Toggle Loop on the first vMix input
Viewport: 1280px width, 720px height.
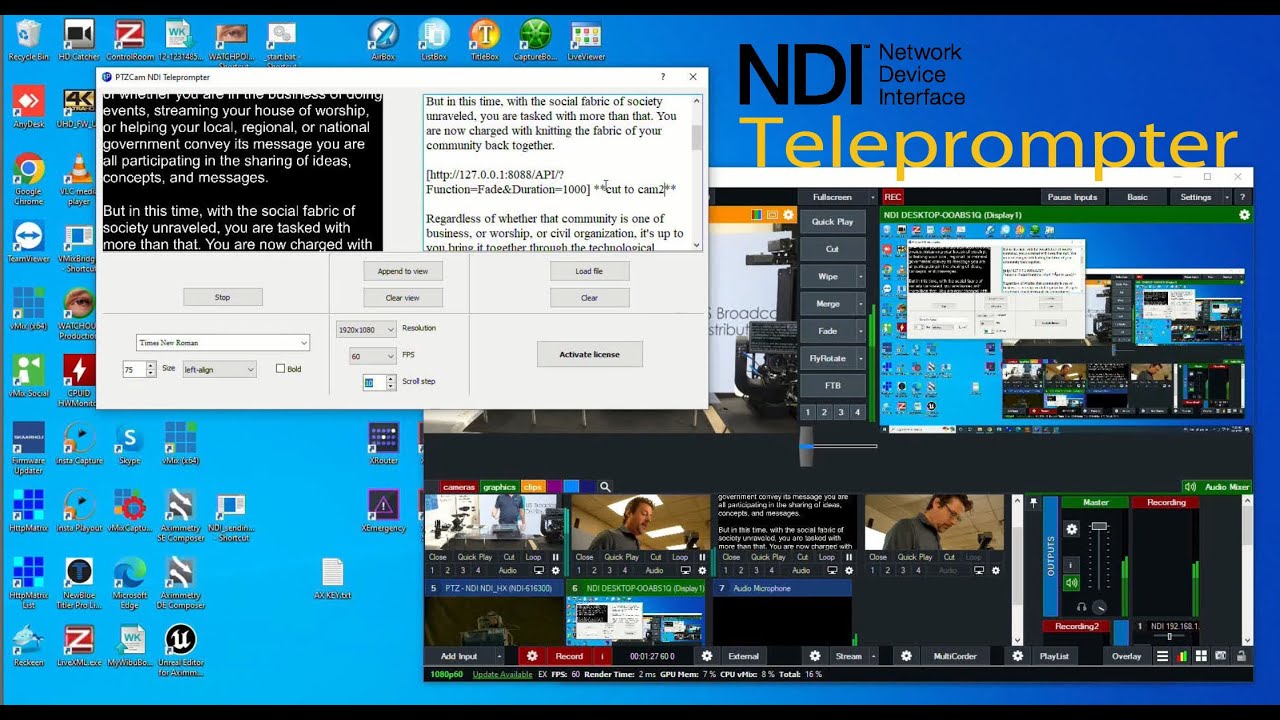coord(533,557)
